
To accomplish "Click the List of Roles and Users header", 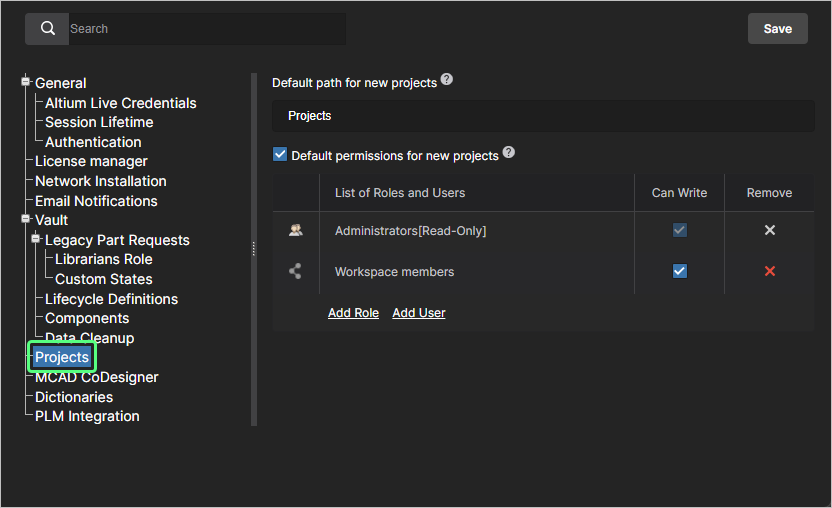I will coord(400,193).
